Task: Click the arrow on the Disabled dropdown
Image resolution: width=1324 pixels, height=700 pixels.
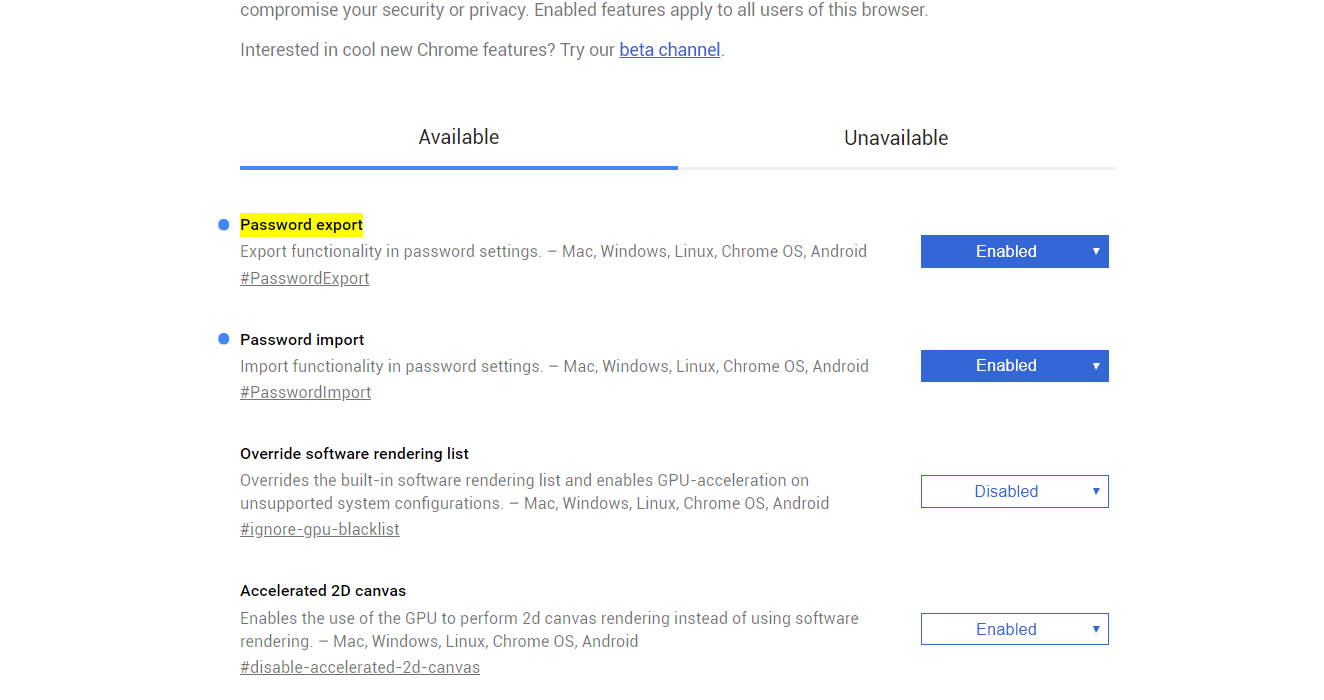Action: [1096, 491]
